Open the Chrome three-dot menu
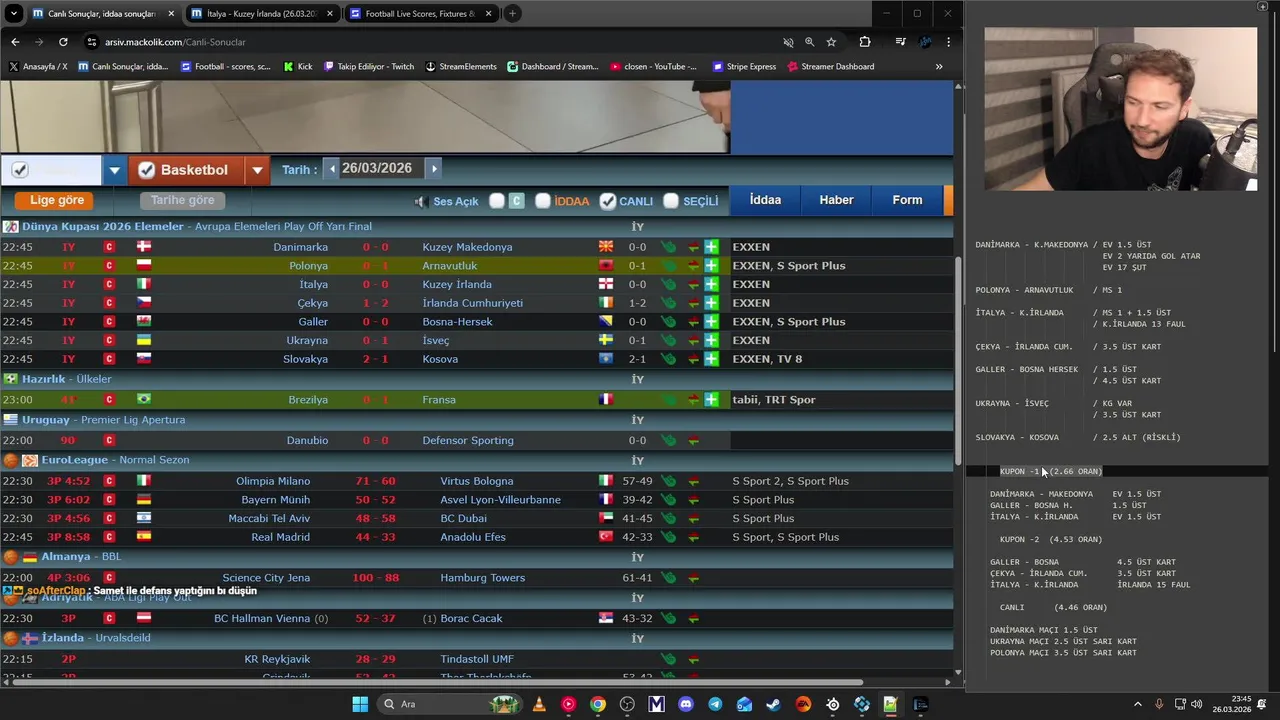This screenshot has width=1280, height=720. click(948, 42)
